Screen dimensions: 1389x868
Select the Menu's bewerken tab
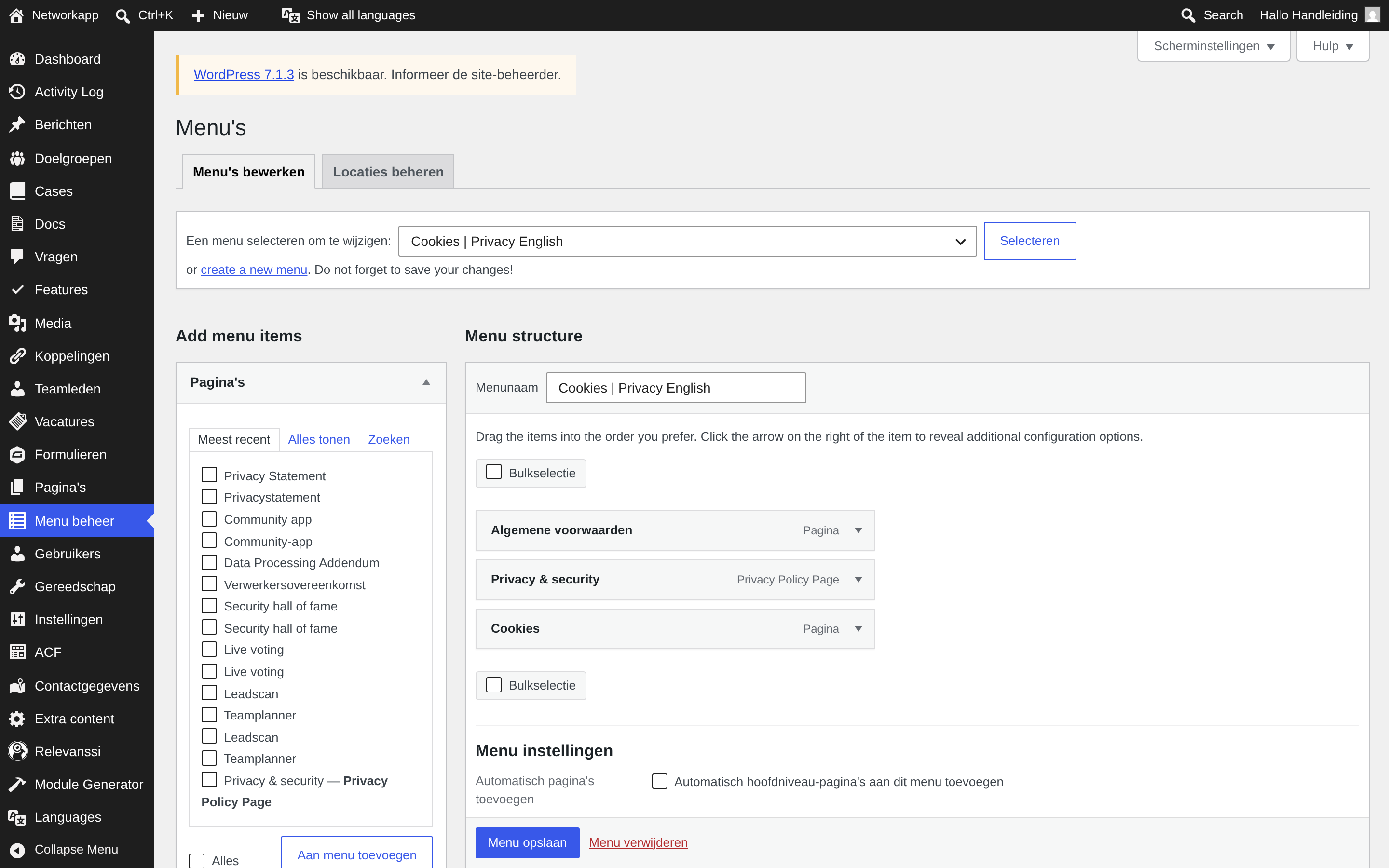tap(248, 172)
